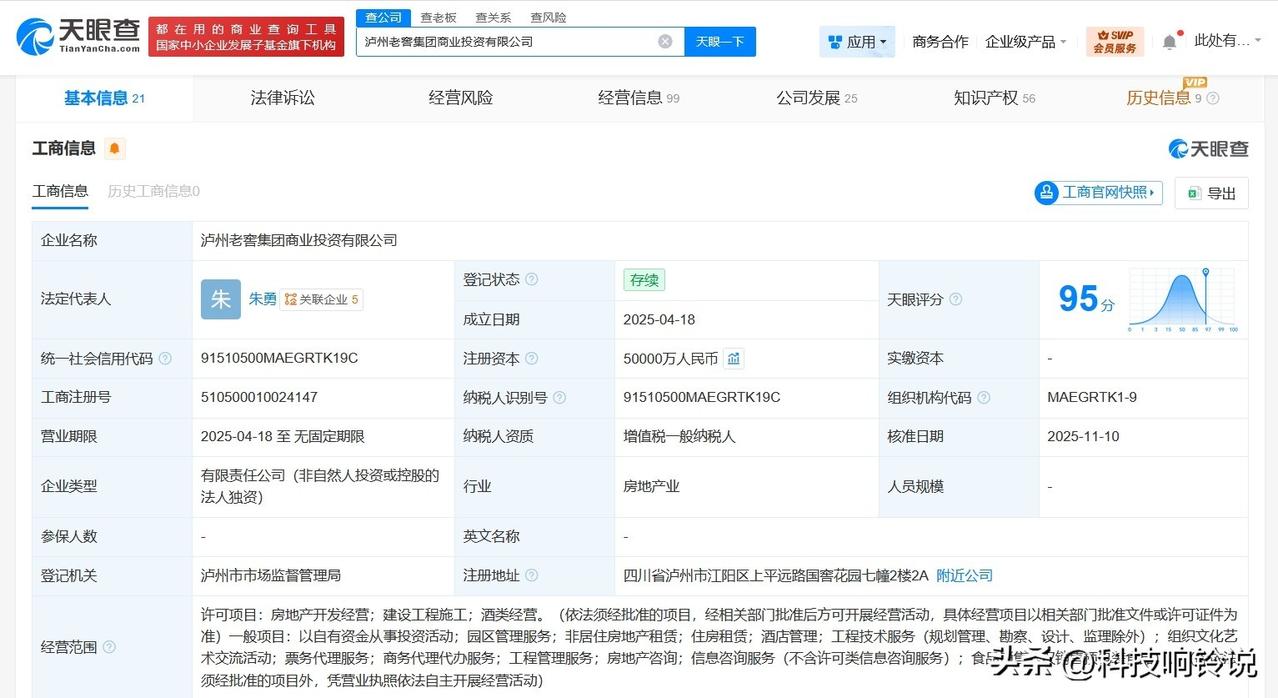The width and height of the screenshot is (1278, 698).
Task: Click the establishment date 2025-04-18 in 成立日期 row
Action: point(659,319)
